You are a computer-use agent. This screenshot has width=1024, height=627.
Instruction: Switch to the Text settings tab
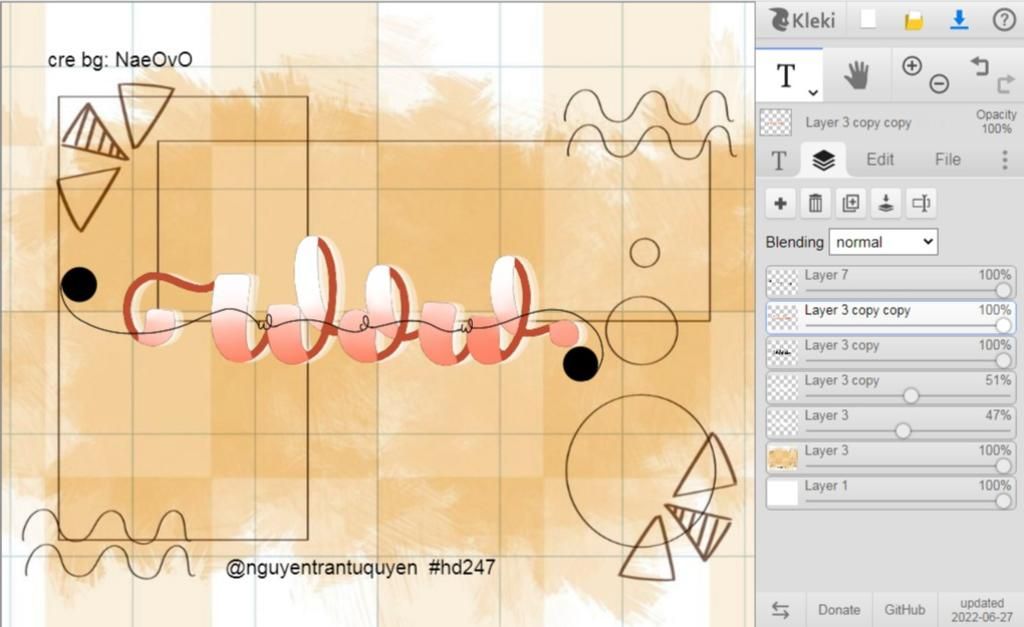click(x=778, y=160)
